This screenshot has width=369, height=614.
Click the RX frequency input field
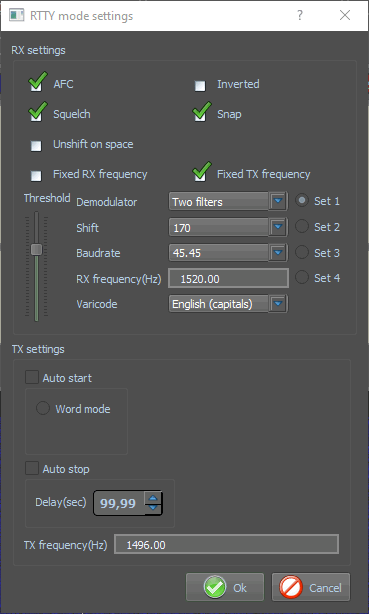point(228,278)
